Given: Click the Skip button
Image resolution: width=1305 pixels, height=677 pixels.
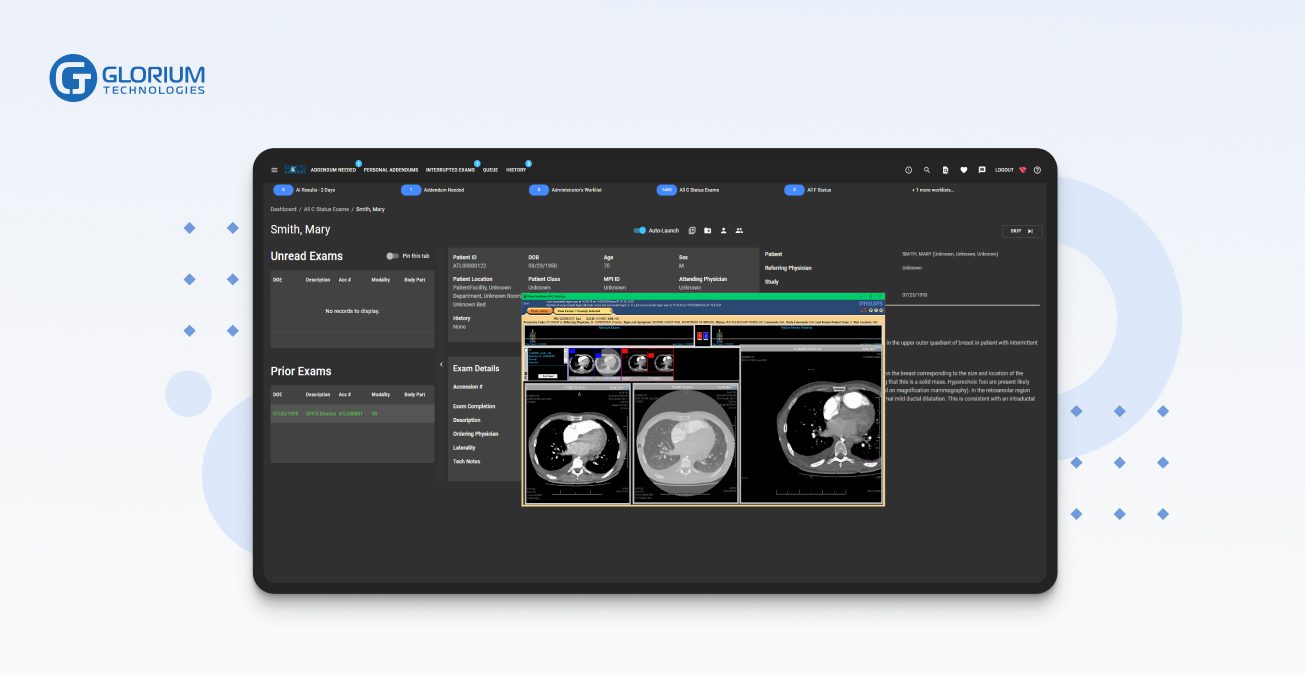Looking at the screenshot, I should [x=1022, y=231].
